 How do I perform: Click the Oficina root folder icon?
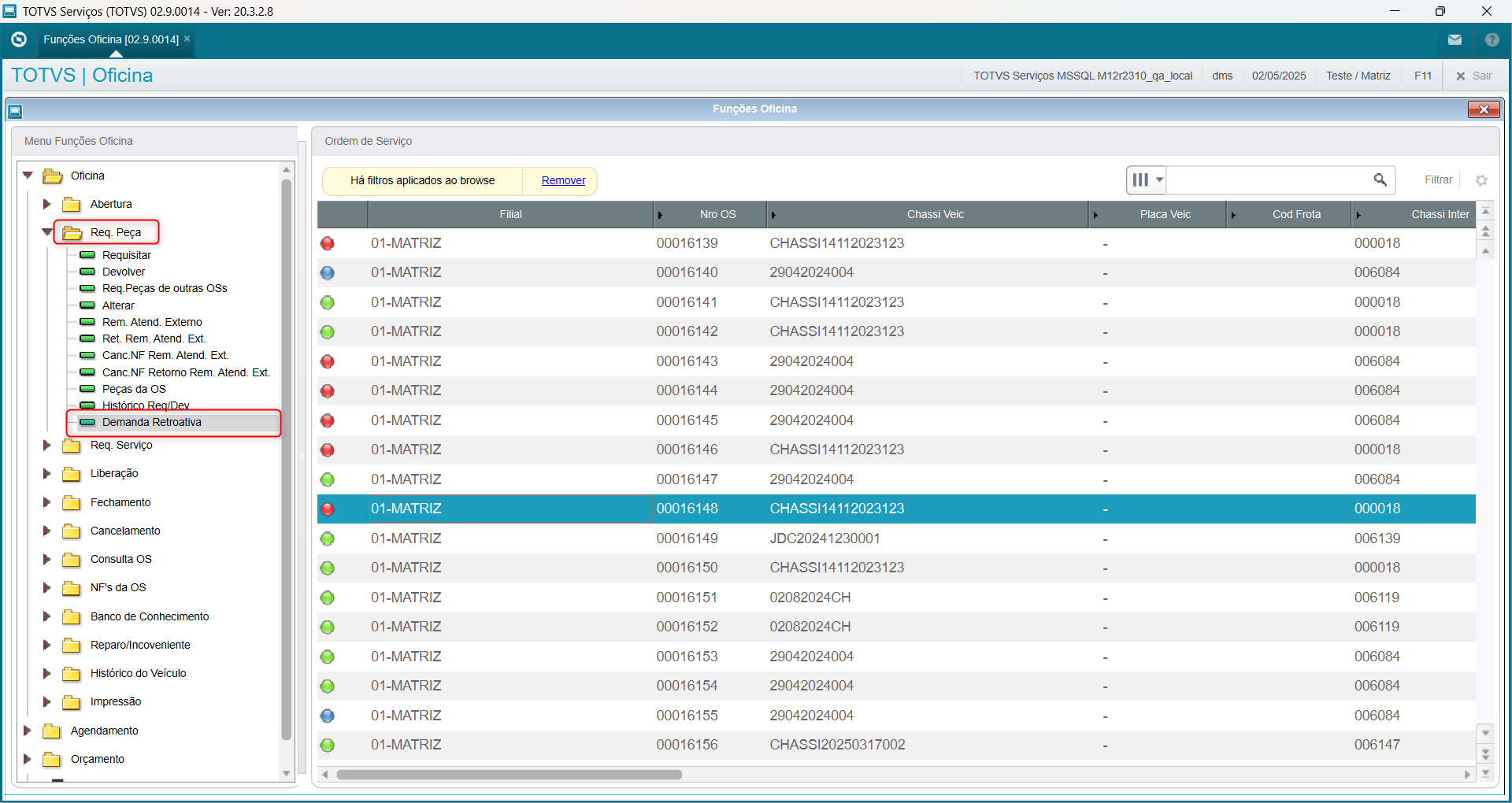pyautogui.click(x=52, y=176)
